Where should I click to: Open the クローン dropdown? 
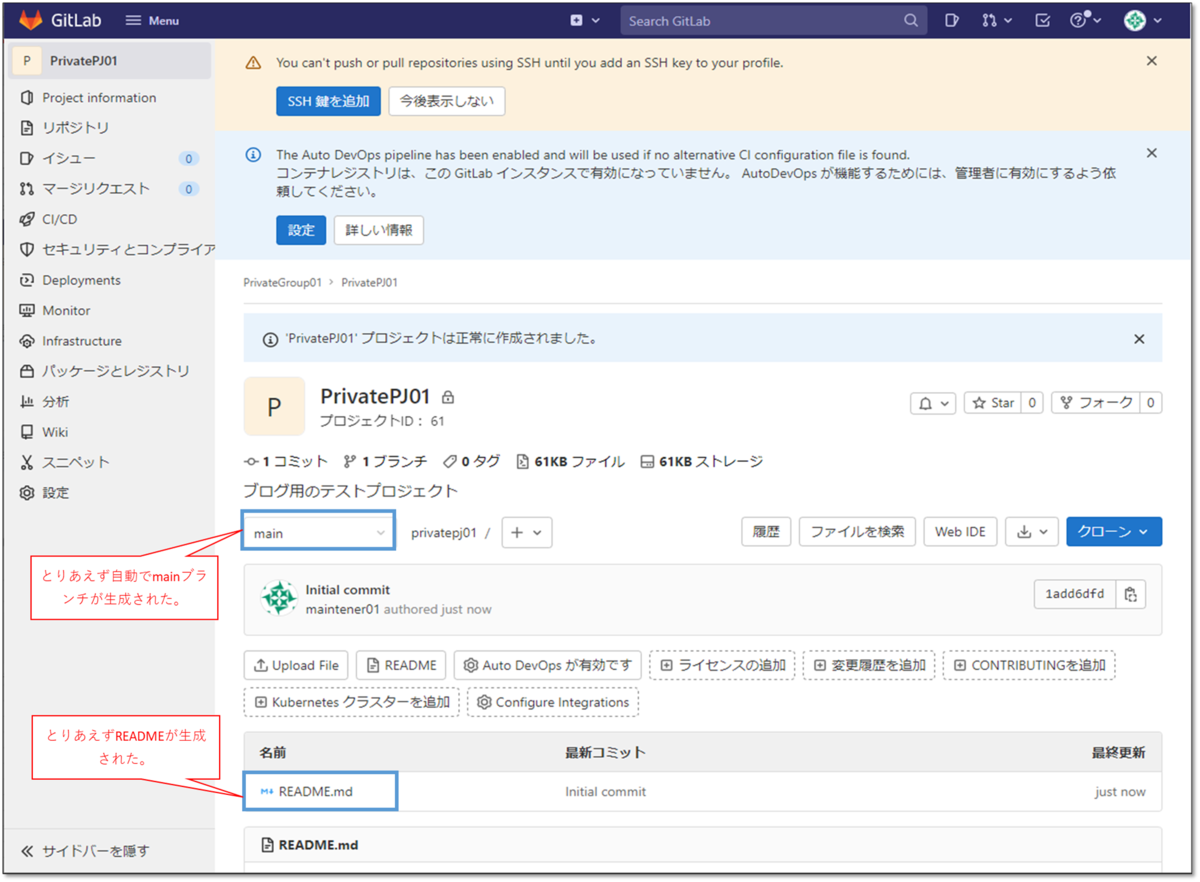[x=1114, y=532]
